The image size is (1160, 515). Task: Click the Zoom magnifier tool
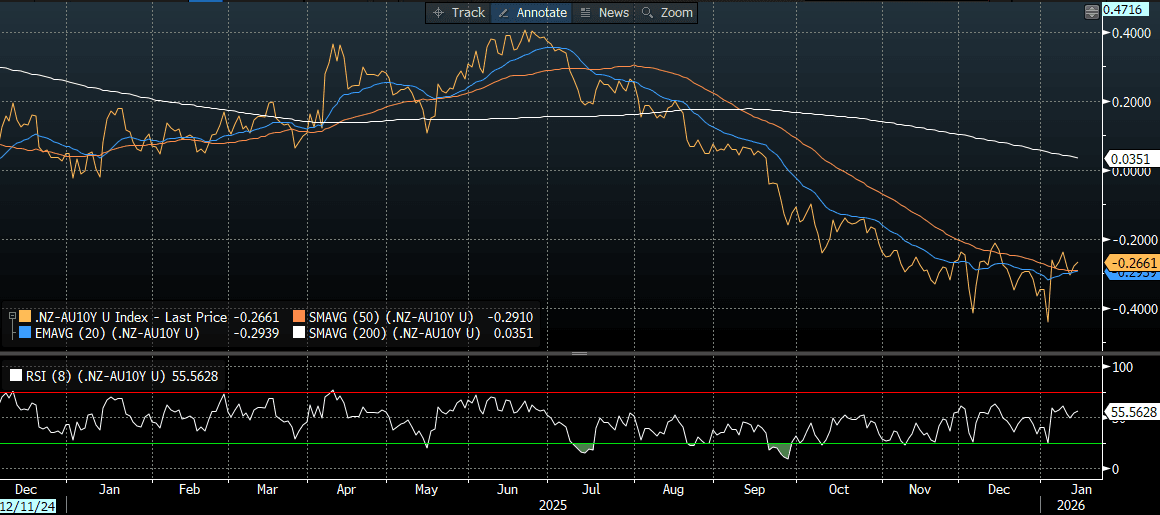666,12
